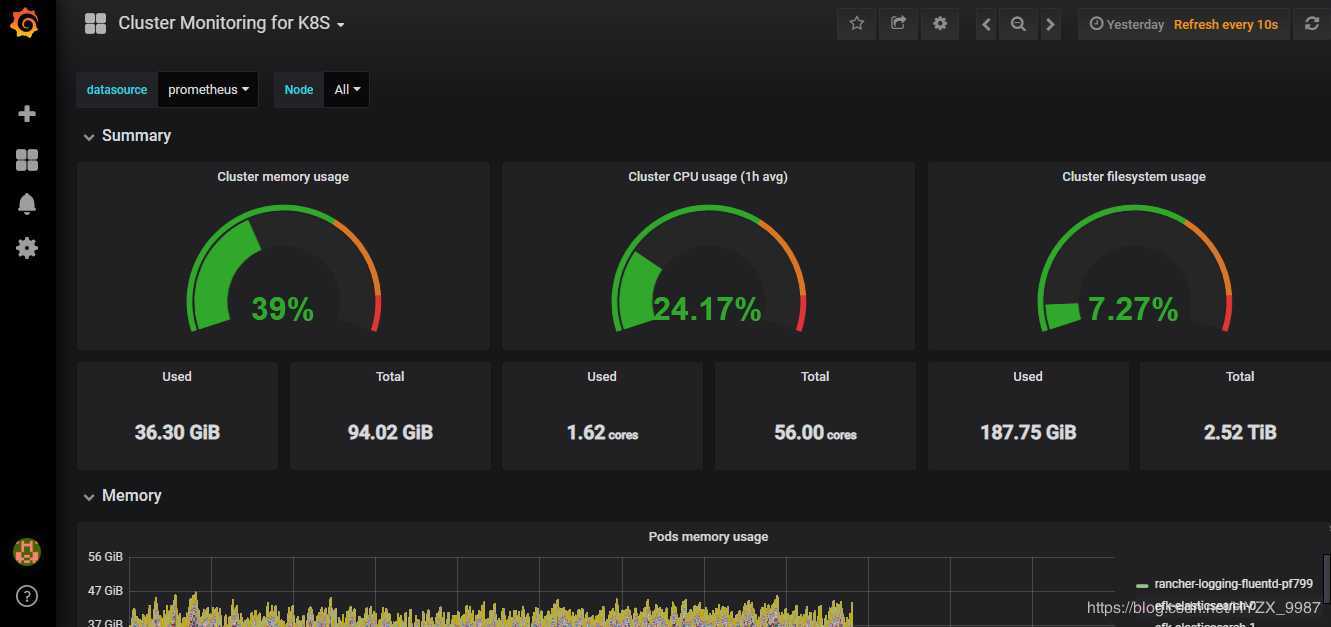The height and width of the screenshot is (627, 1331).
Task: Open the Yesterday time range picker
Action: [x=1127, y=24]
